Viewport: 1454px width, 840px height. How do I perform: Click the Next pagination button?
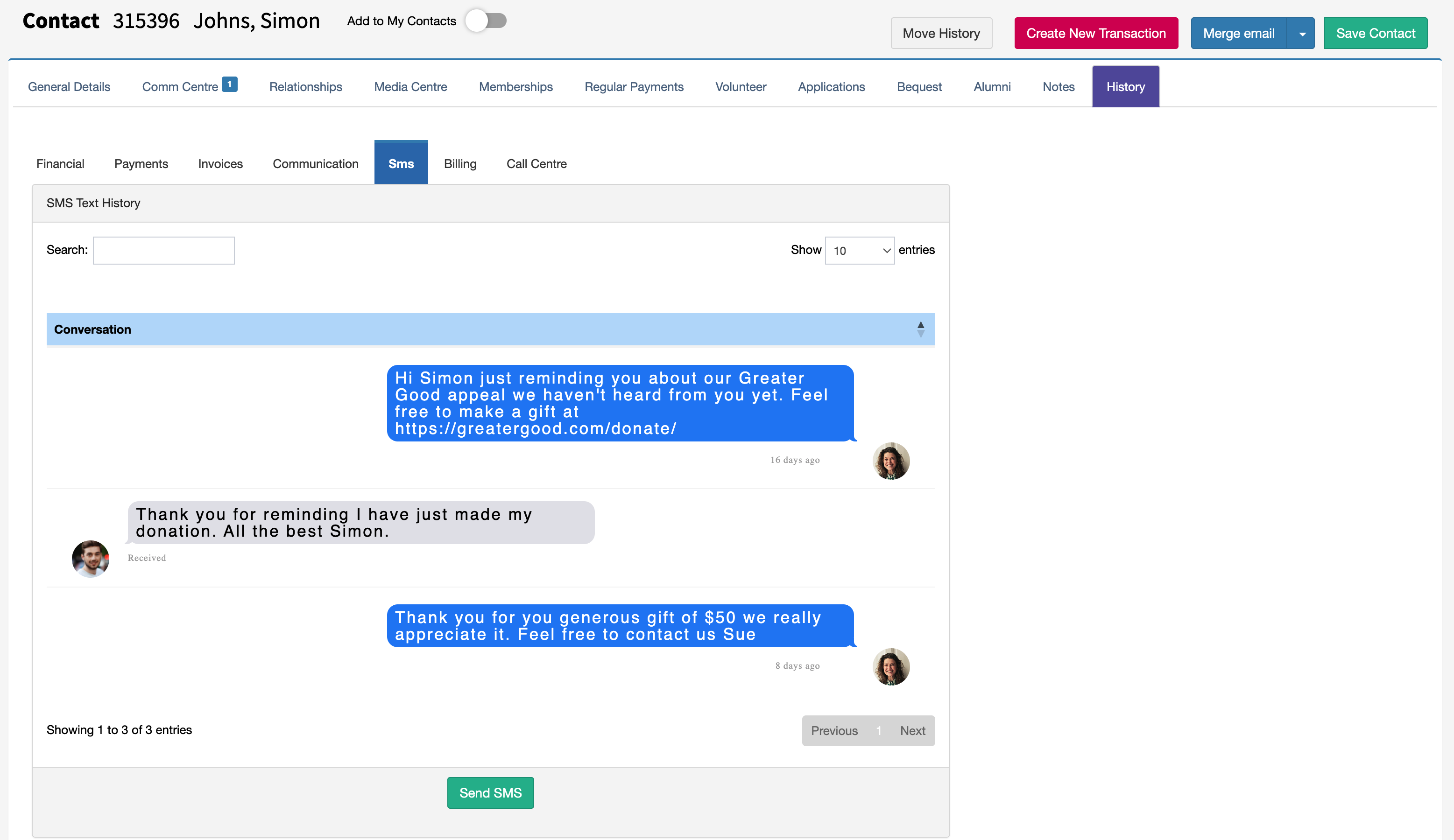pyautogui.click(x=912, y=730)
